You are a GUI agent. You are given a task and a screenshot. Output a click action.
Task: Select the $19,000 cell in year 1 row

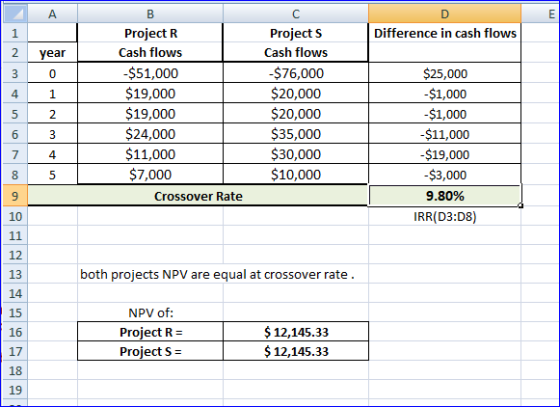pos(150,93)
